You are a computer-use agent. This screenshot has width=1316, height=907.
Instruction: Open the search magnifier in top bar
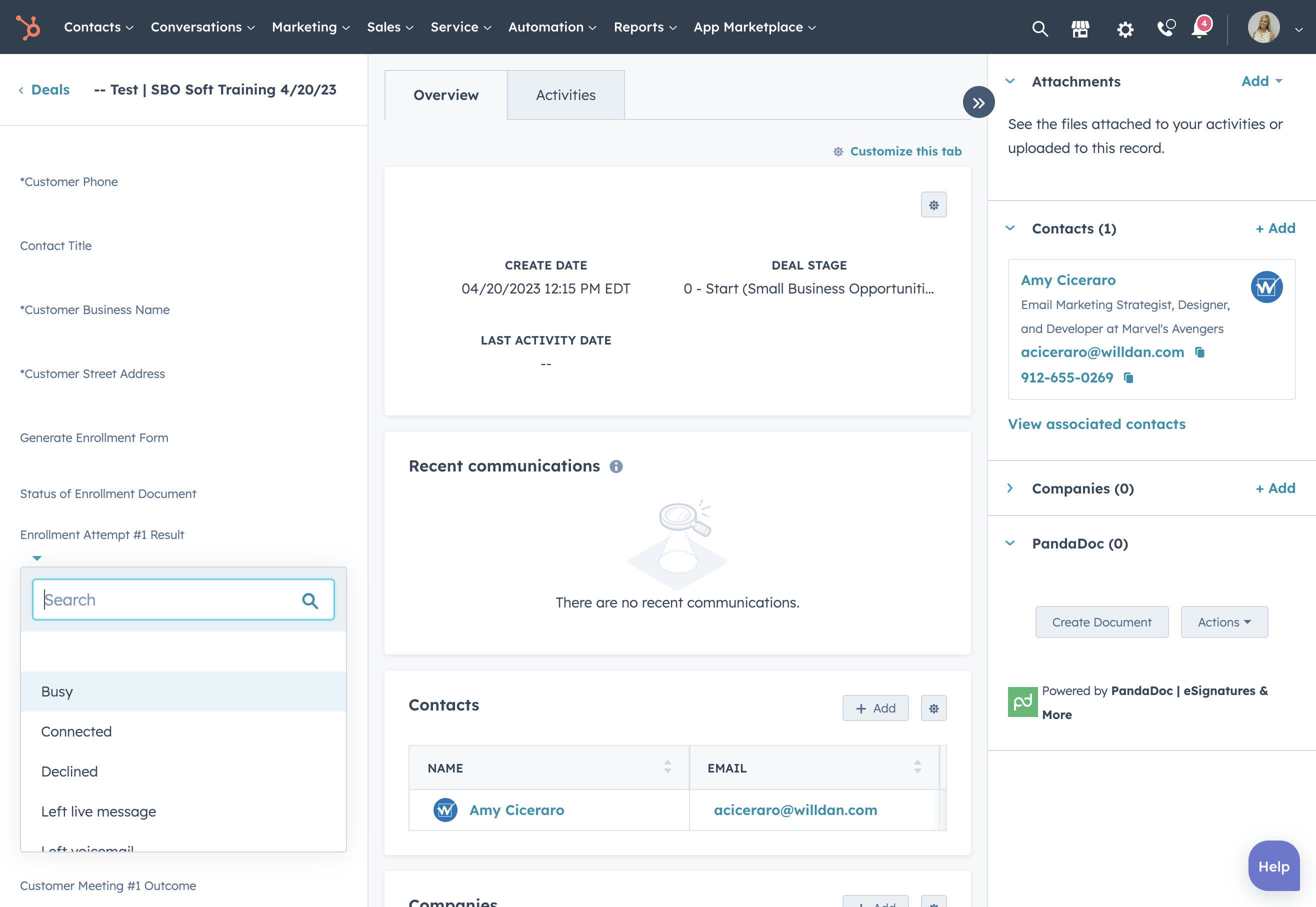(1040, 28)
